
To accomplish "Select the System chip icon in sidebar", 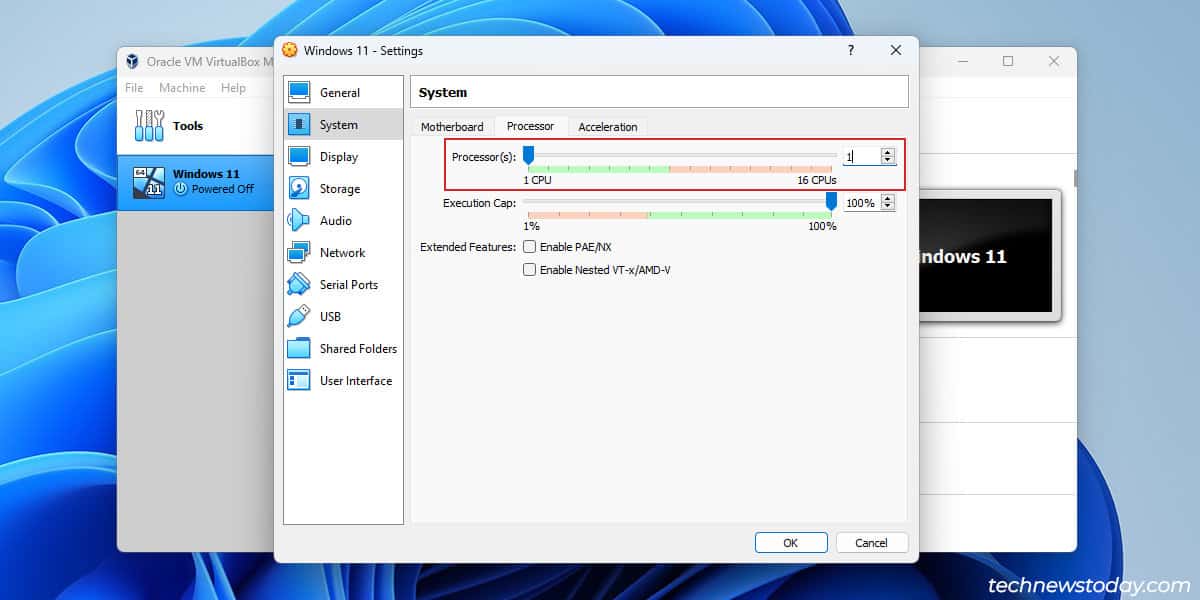I will (299, 125).
